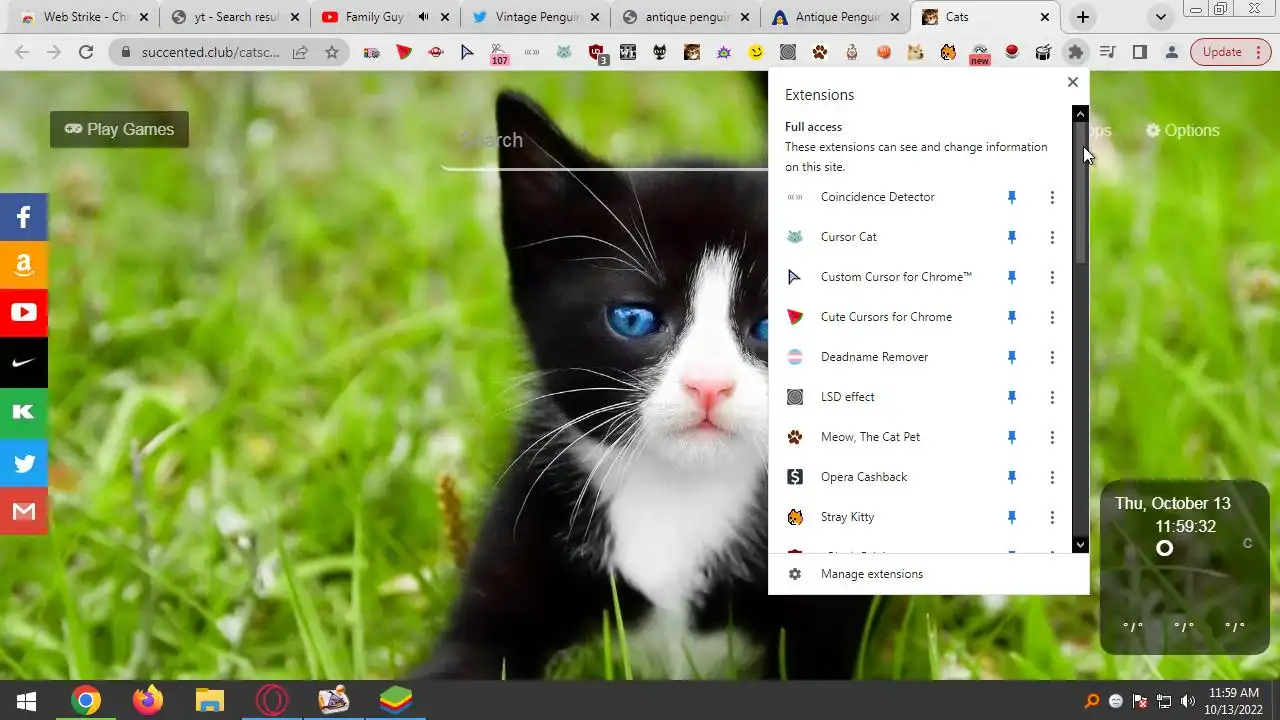The height and width of the screenshot is (720, 1280).
Task: Open more actions for Deadname Remover
Action: 1052,357
